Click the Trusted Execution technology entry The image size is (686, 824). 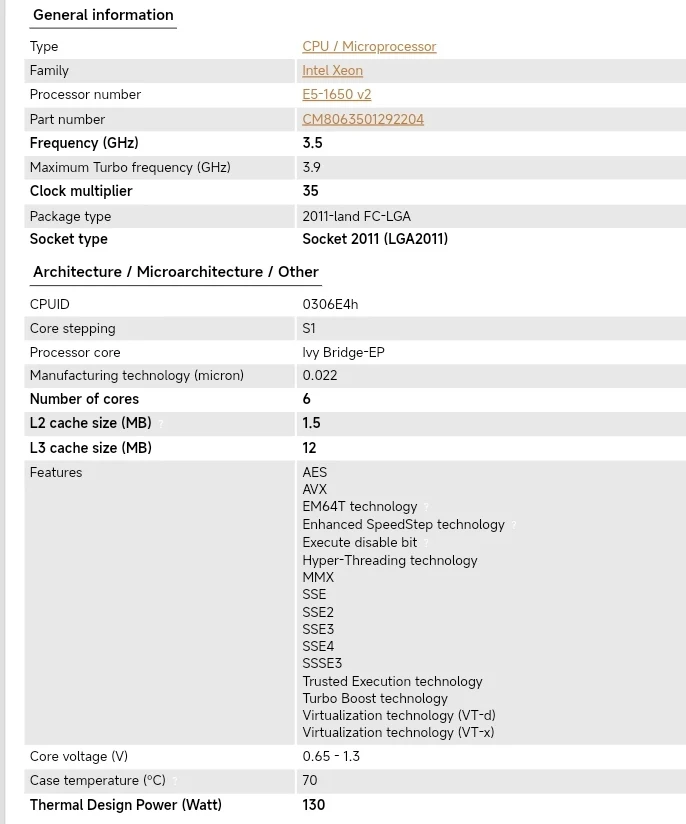(x=392, y=681)
